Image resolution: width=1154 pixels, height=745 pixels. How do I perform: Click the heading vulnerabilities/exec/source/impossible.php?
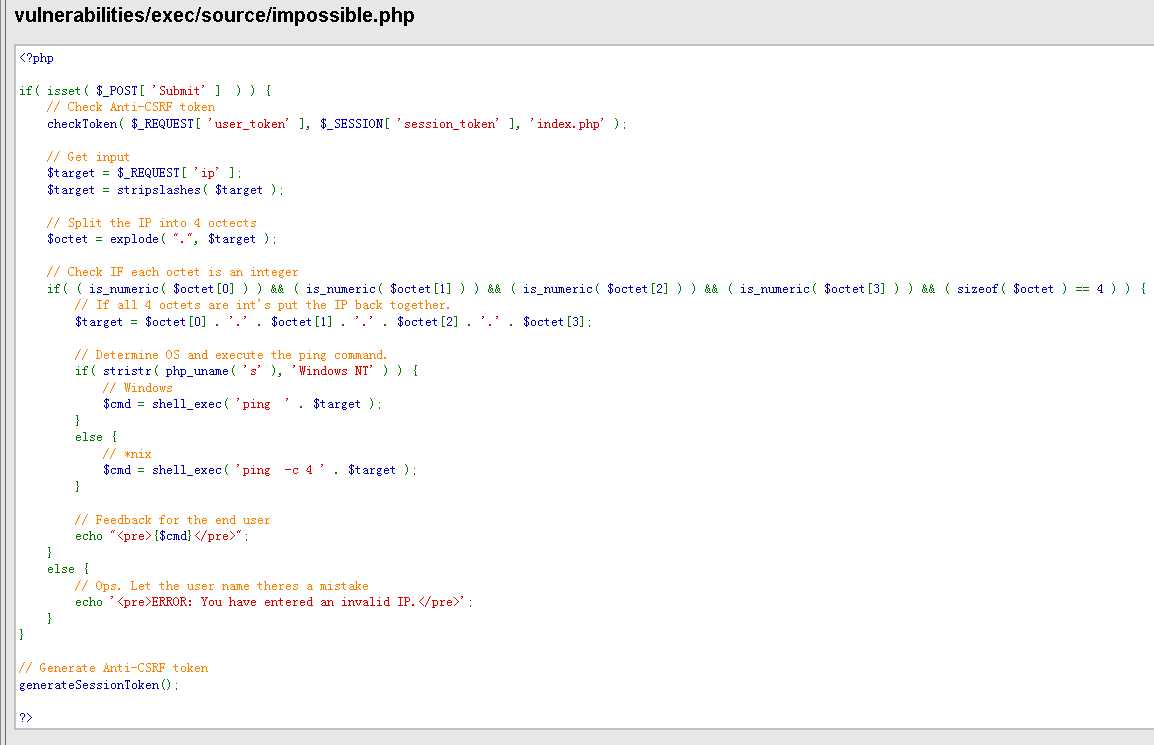click(x=214, y=15)
